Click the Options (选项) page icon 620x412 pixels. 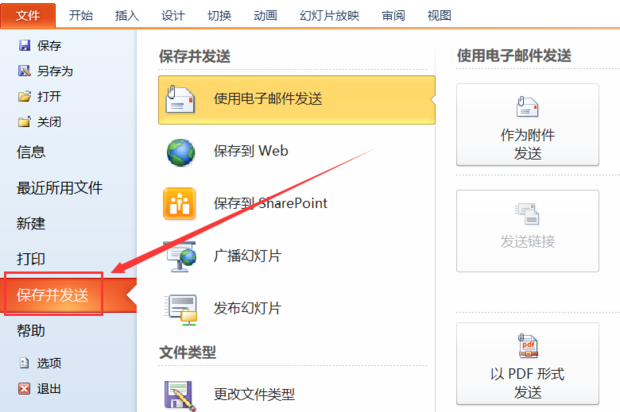tap(25, 363)
